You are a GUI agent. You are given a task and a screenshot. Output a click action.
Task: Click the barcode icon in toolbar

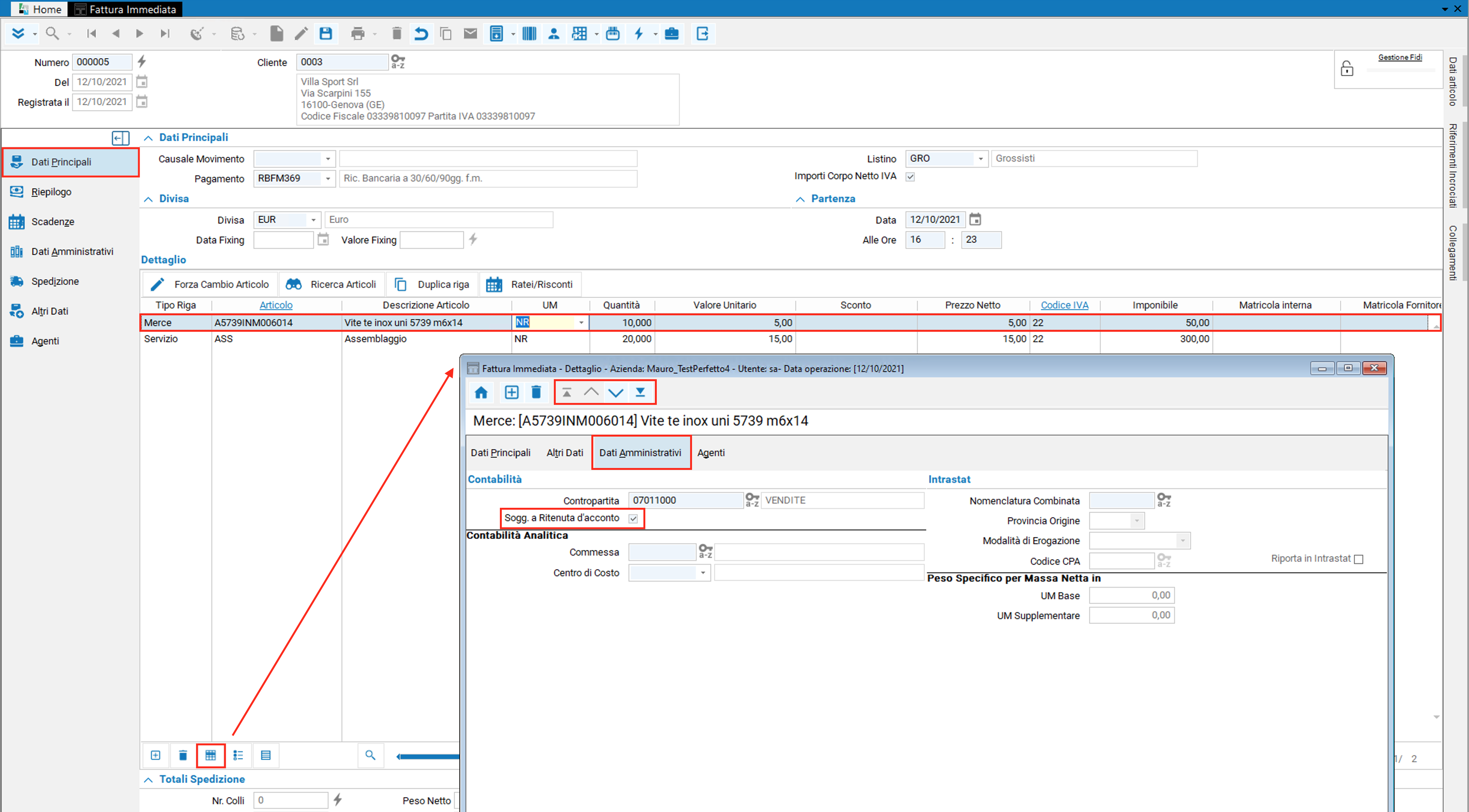[x=529, y=34]
